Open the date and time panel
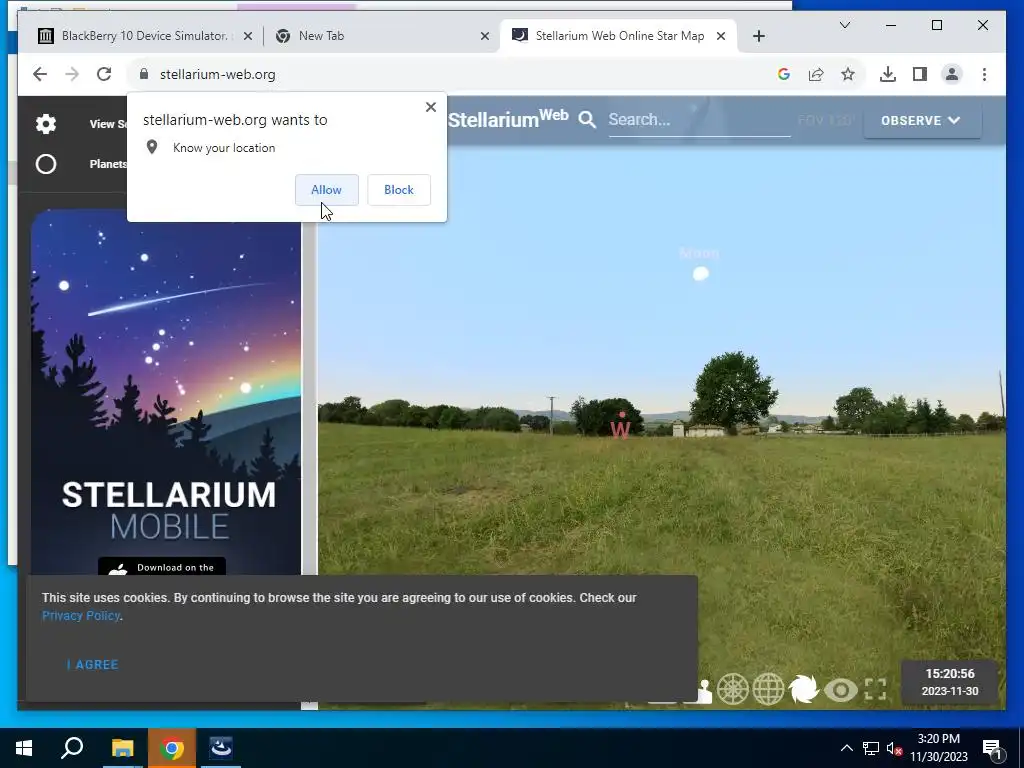The width and height of the screenshot is (1024, 768). 950,682
